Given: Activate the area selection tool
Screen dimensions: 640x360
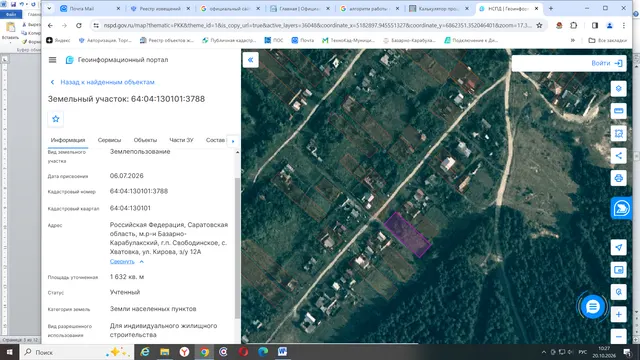Looking at the screenshot, I should tap(618, 133).
